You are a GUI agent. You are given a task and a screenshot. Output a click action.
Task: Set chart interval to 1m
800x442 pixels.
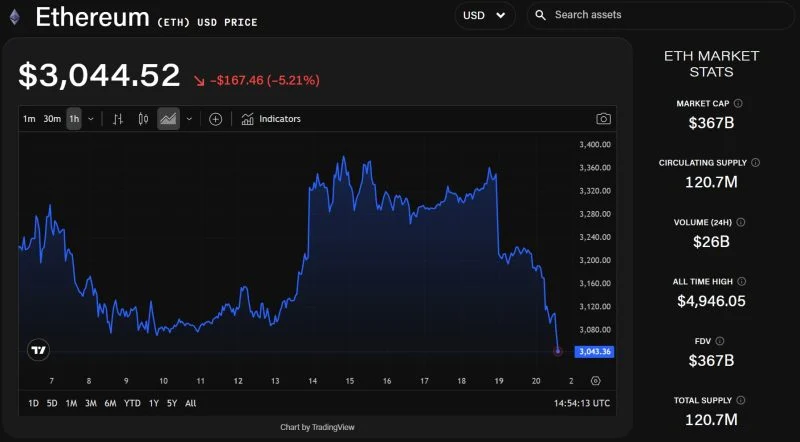pyautogui.click(x=29, y=119)
